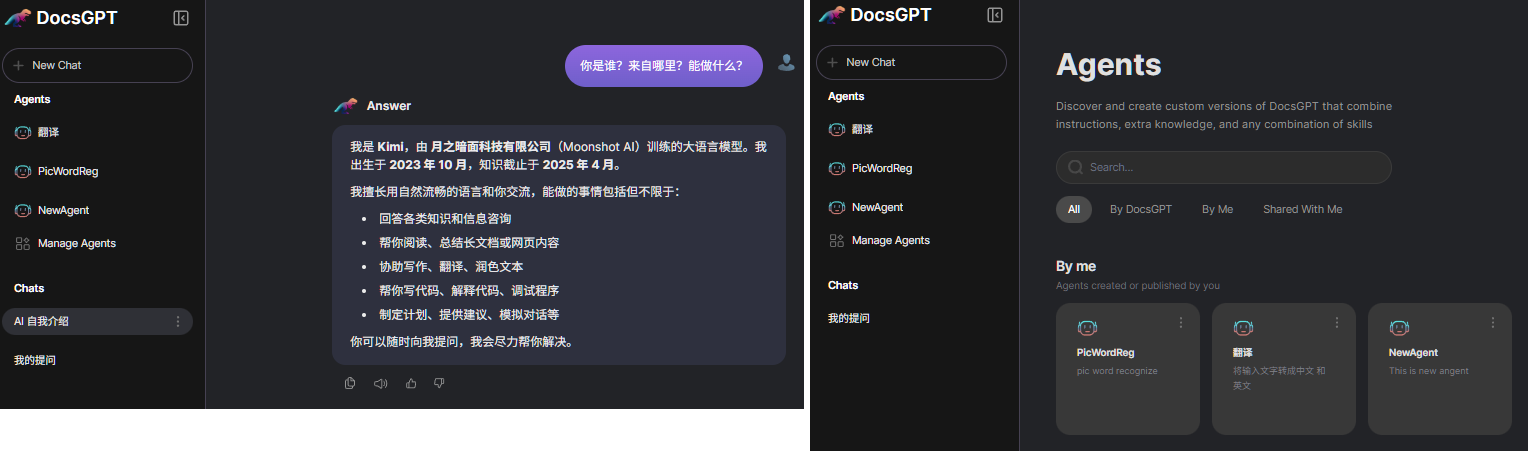
Task: Click the purple user question bubble
Action: (x=664, y=66)
